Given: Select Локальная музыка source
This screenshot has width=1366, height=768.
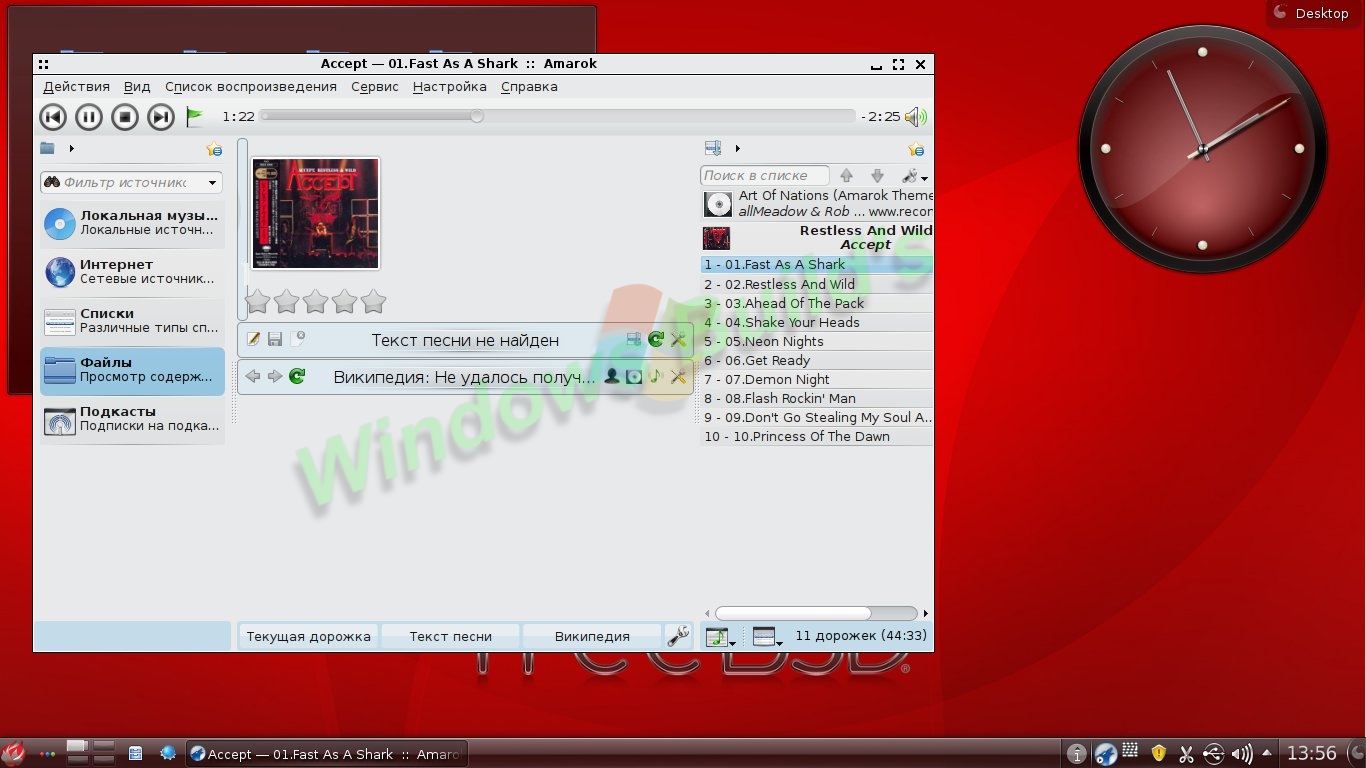Looking at the screenshot, I should [132, 223].
